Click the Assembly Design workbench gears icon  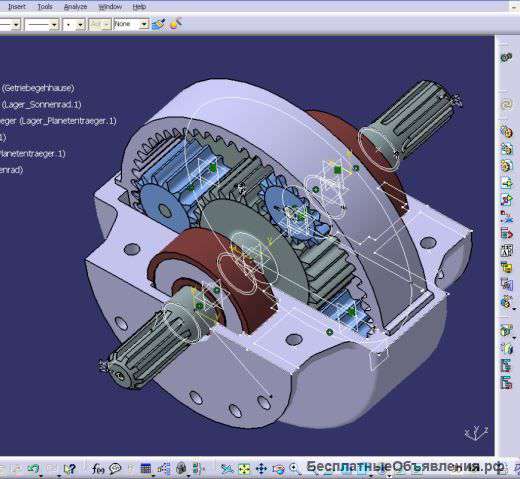[506, 57]
